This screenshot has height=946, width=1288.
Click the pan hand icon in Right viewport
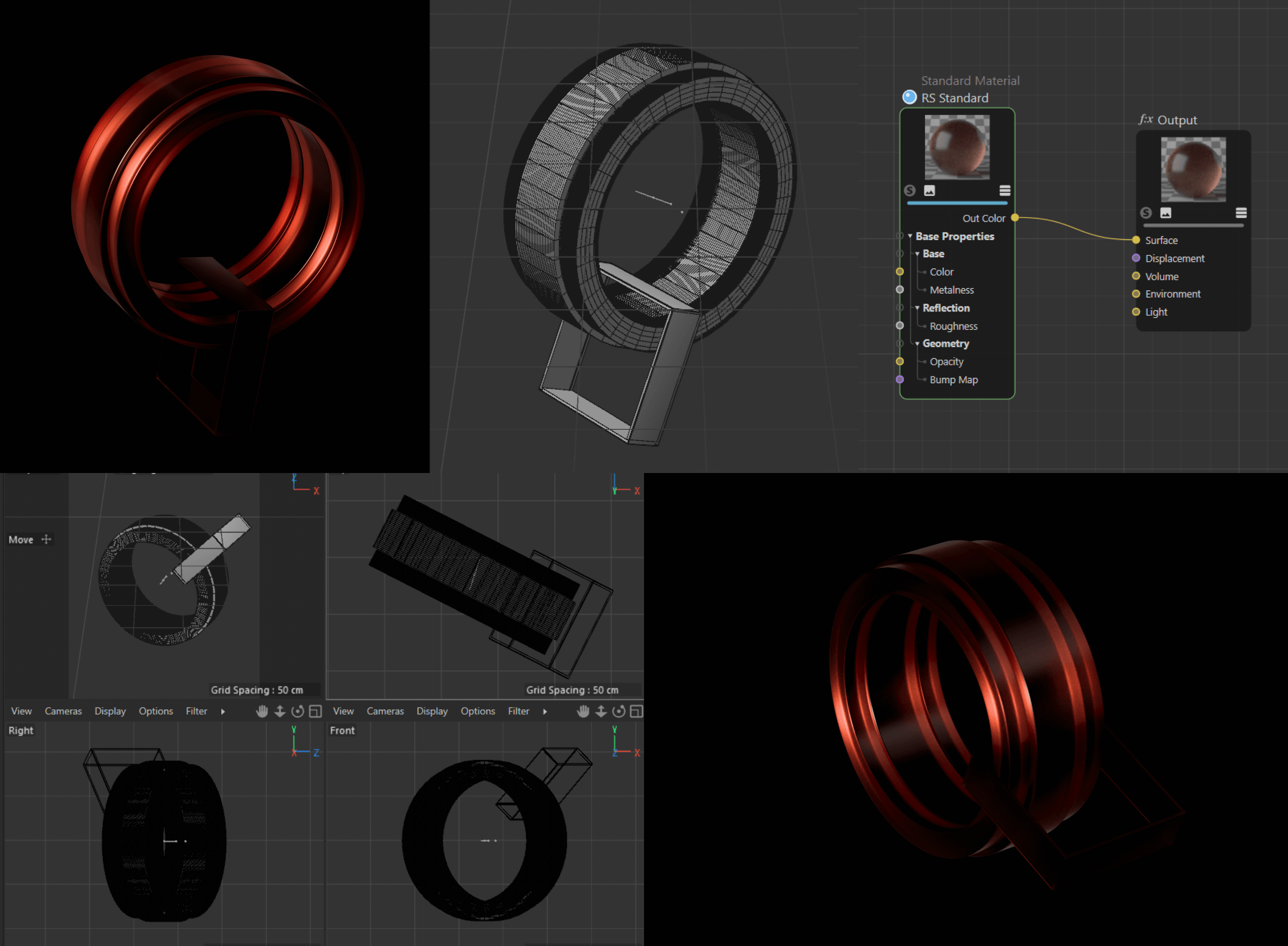click(262, 711)
